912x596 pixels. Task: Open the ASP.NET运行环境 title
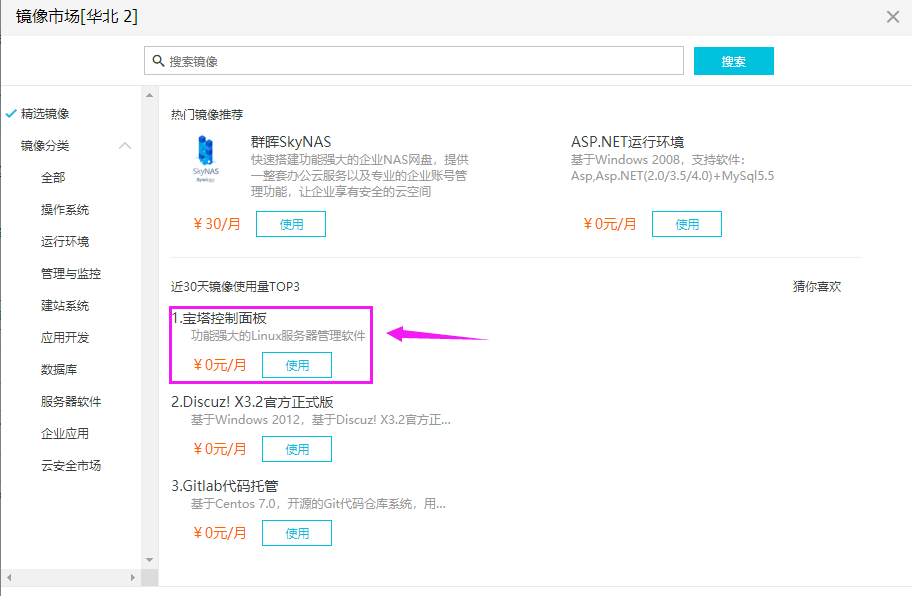(628, 142)
